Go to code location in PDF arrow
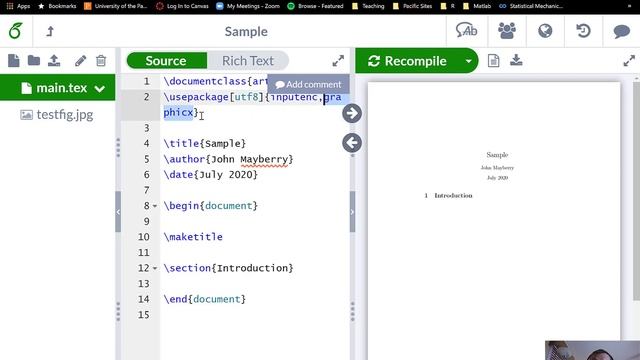Screen dimensions: 640x360 click(352, 113)
